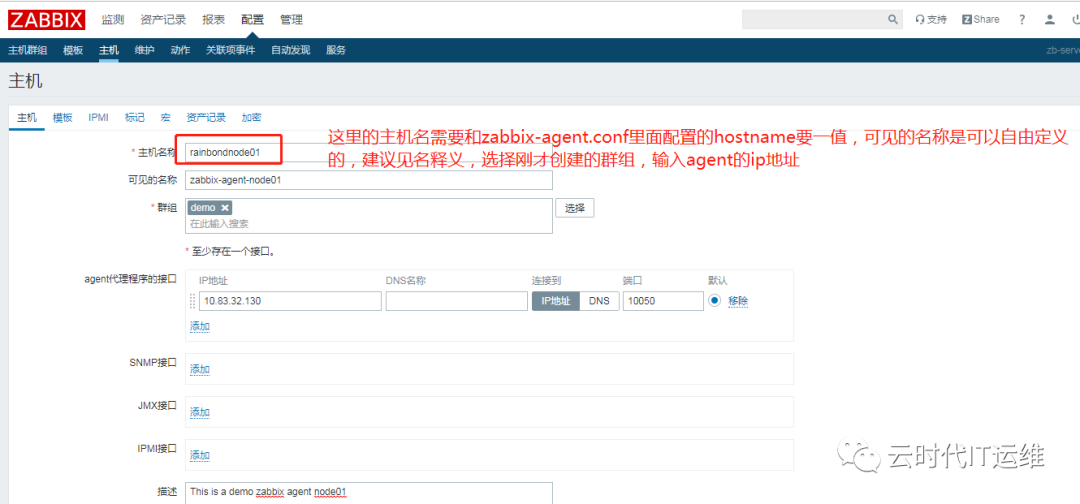This screenshot has height=504, width=1080.
Task: Open the help question mark icon
Action: 1022,19
